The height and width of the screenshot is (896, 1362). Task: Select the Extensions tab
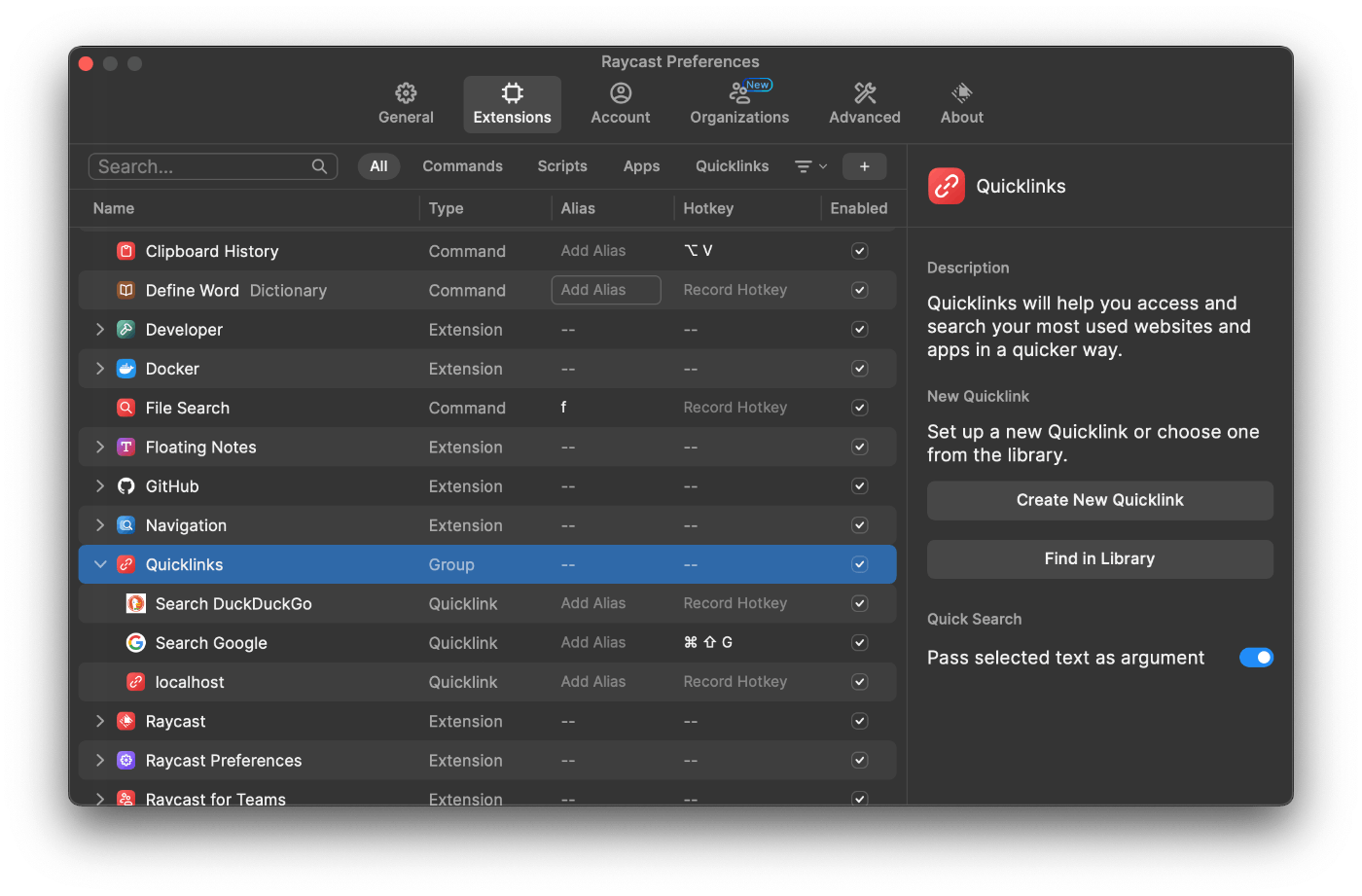coord(513,104)
